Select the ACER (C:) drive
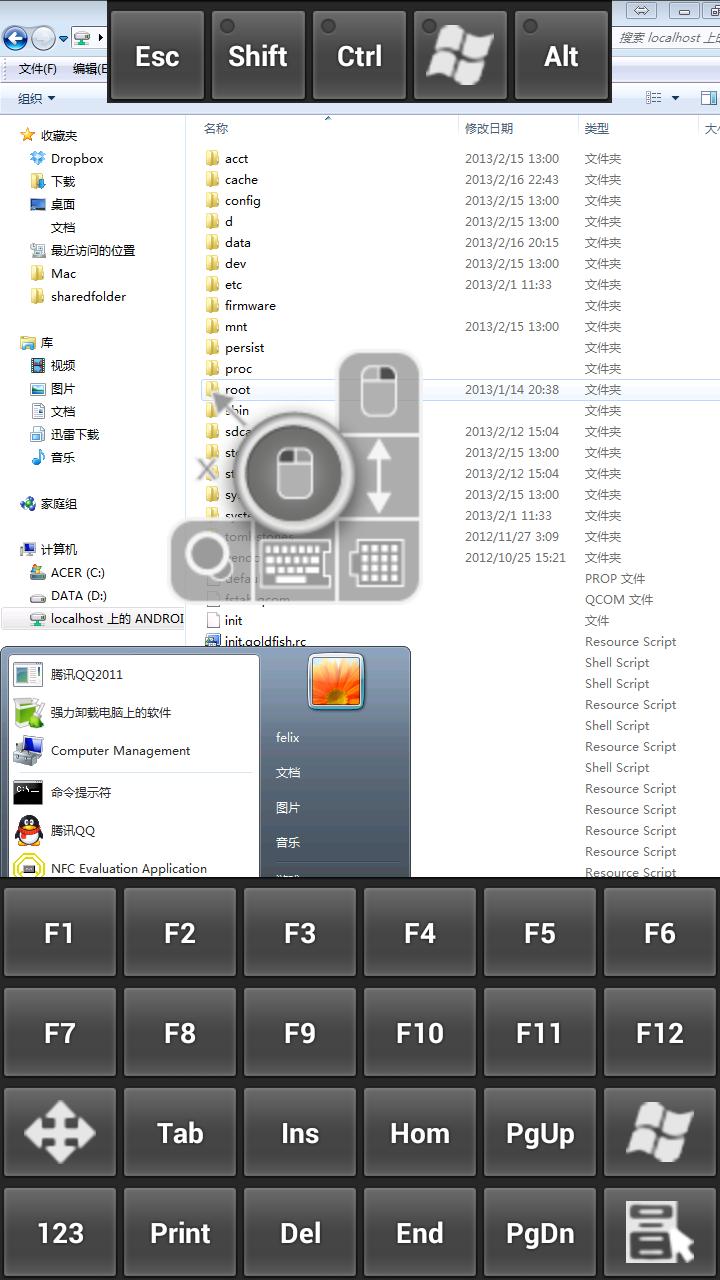The width and height of the screenshot is (720, 1280). 77,573
